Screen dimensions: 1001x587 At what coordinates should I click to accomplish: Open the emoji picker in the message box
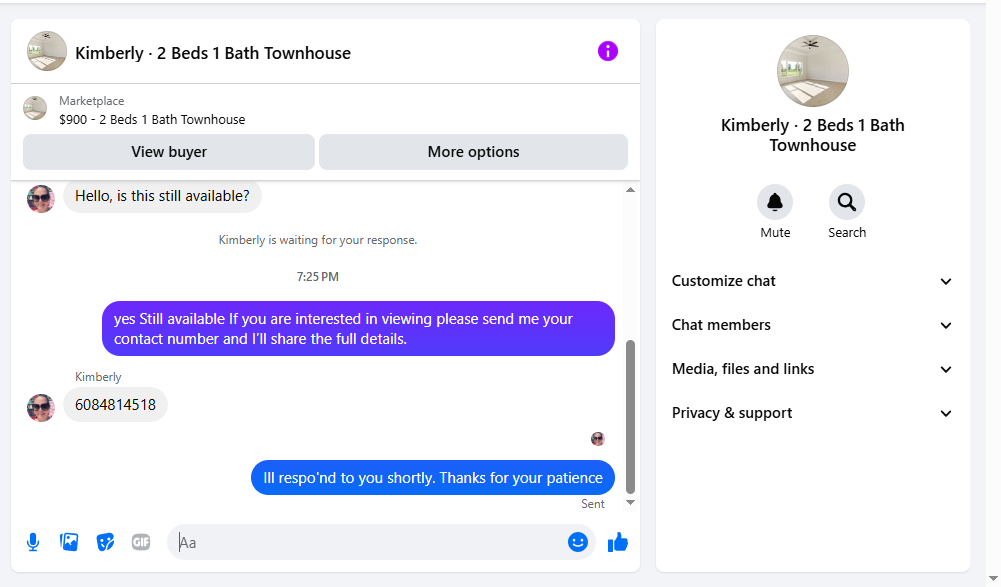(577, 542)
